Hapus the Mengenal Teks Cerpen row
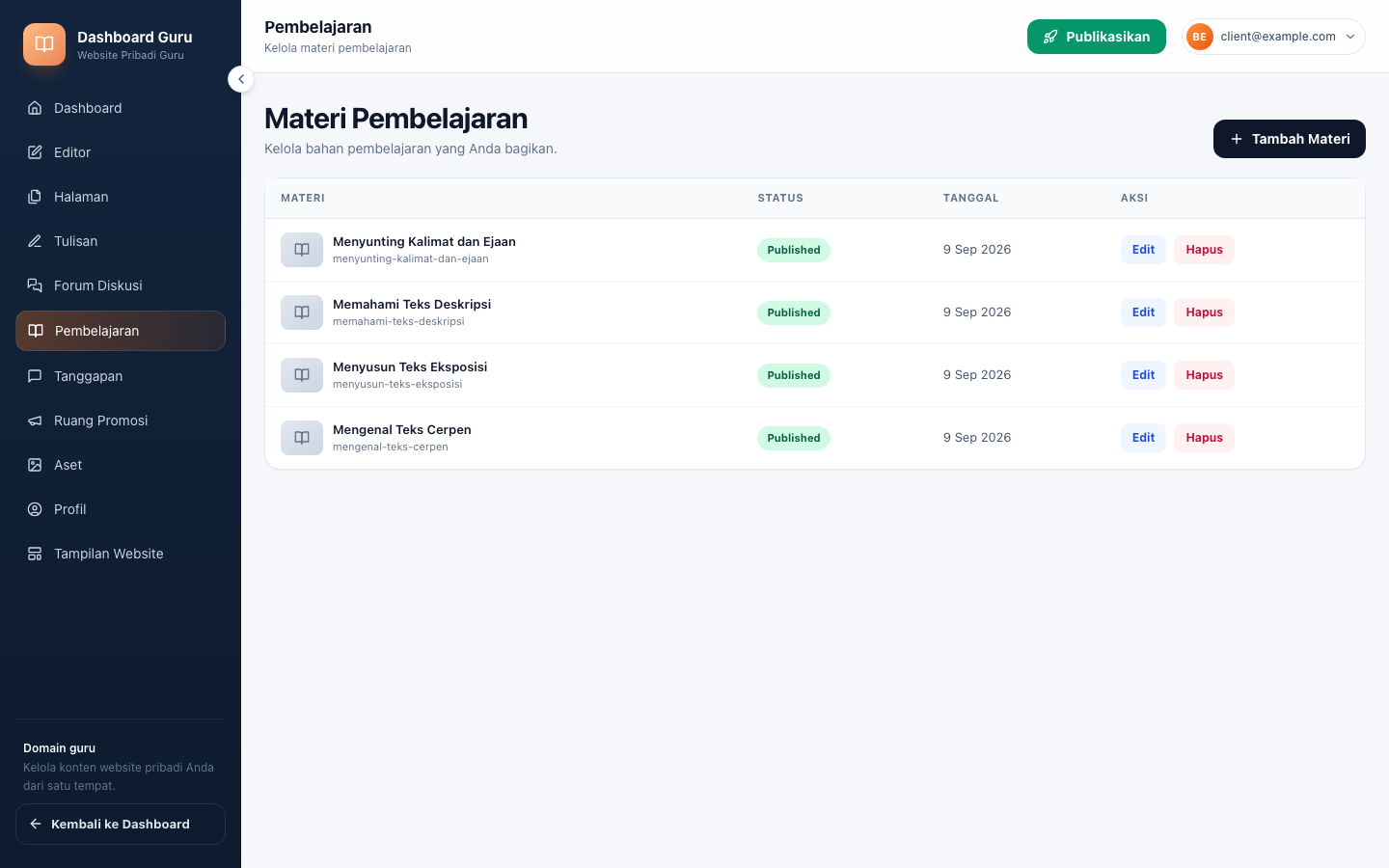This screenshot has width=1389, height=868. [1204, 438]
